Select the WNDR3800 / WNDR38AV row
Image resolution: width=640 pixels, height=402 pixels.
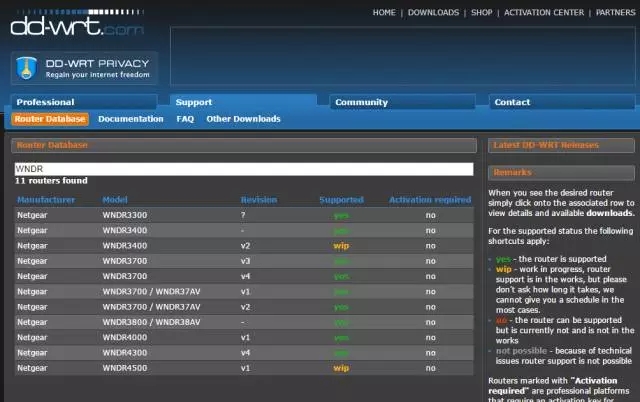point(244,322)
